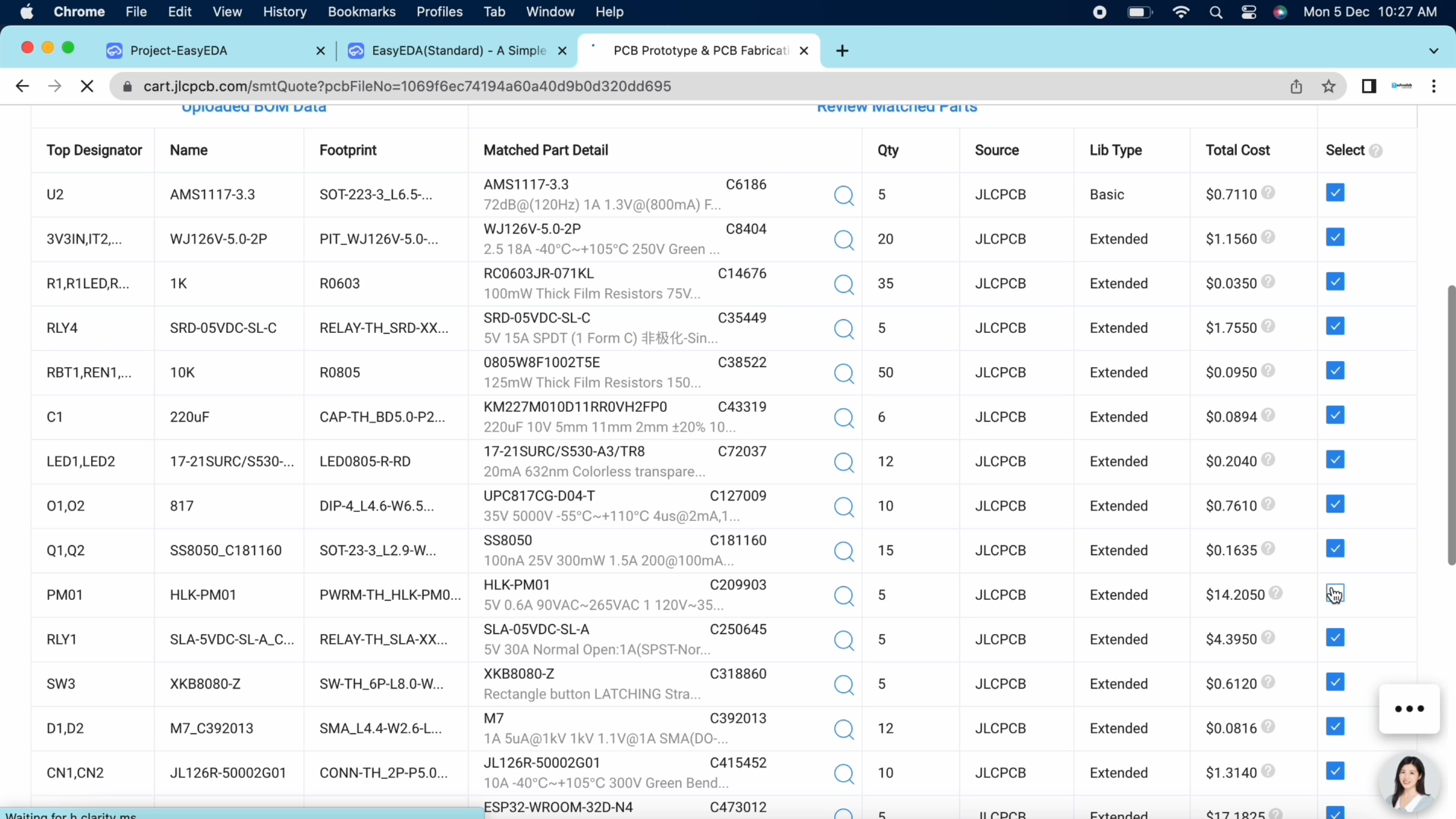The height and width of the screenshot is (819, 1456).
Task: Click help icon beside $14.2050 cost
Action: [1276, 593]
